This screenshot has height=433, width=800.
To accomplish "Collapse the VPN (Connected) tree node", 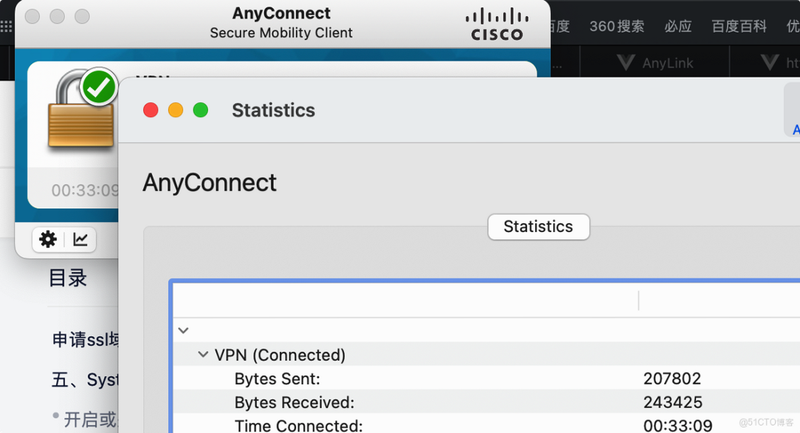I will point(203,354).
